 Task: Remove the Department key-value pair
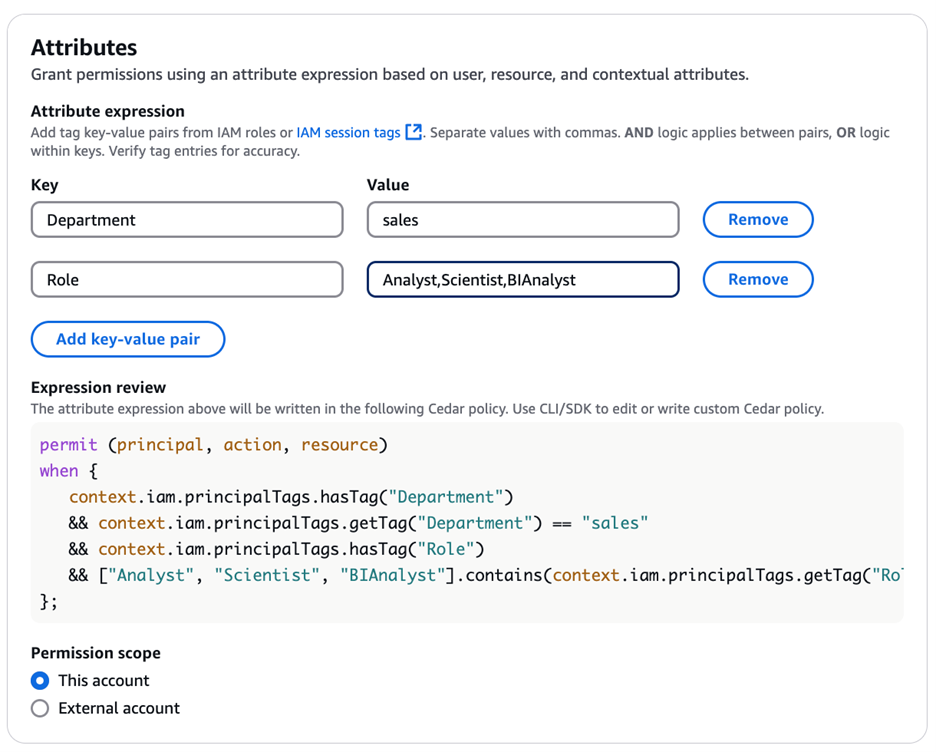tap(757, 220)
